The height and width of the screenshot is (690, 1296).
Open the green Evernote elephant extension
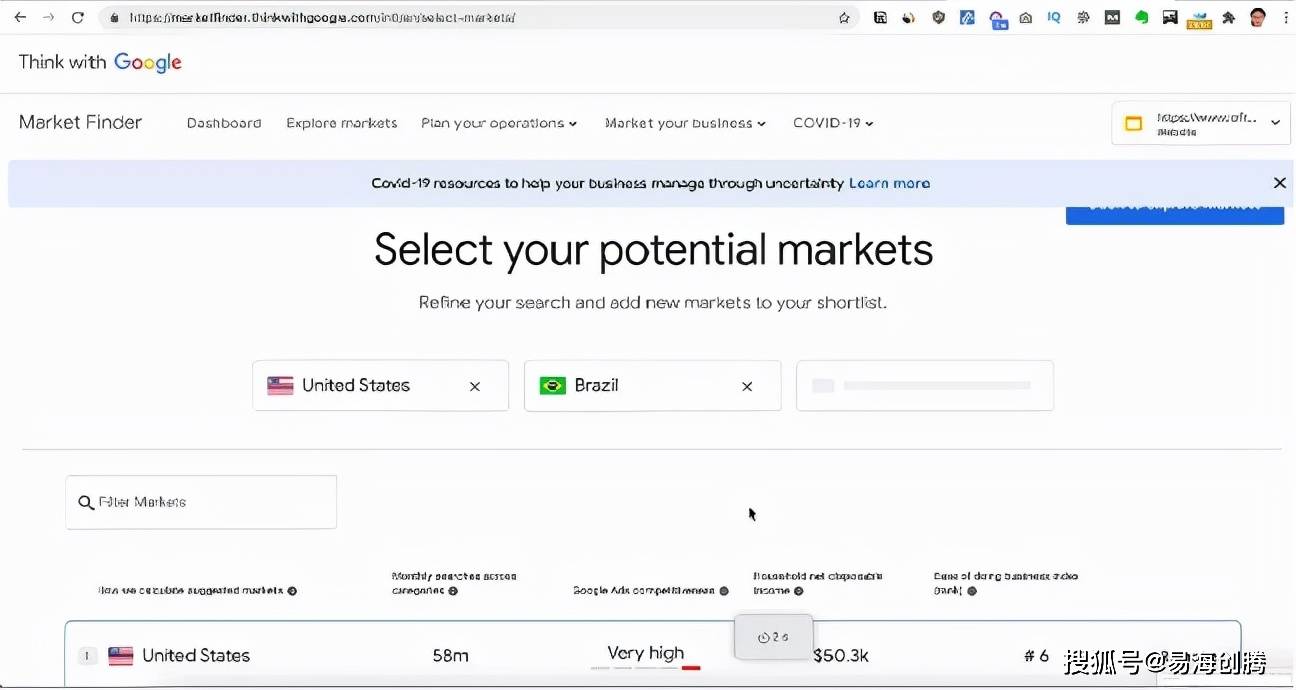pyautogui.click(x=1142, y=17)
